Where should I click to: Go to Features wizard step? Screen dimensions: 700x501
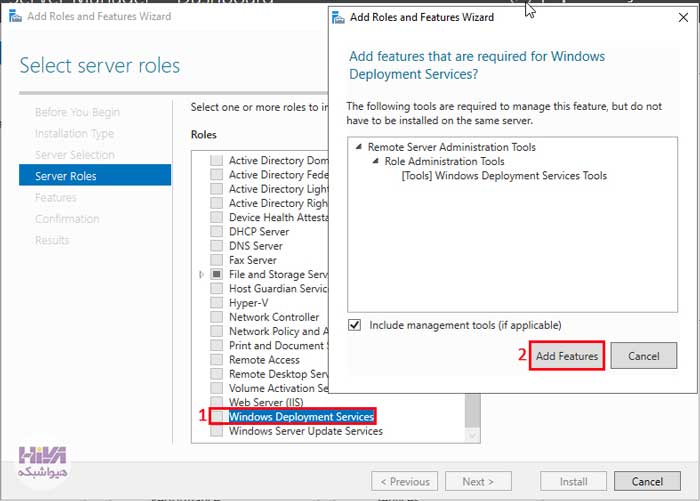pos(56,197)
